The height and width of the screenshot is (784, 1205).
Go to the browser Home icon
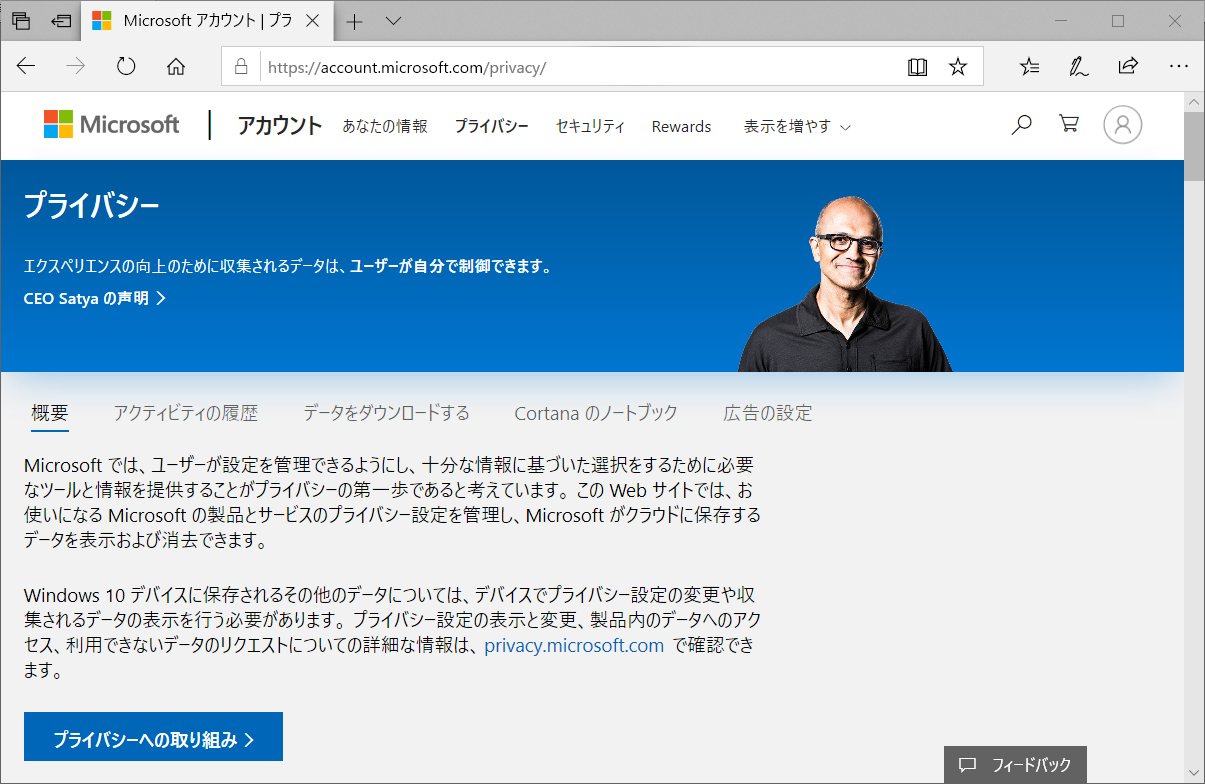coord(176,67)
